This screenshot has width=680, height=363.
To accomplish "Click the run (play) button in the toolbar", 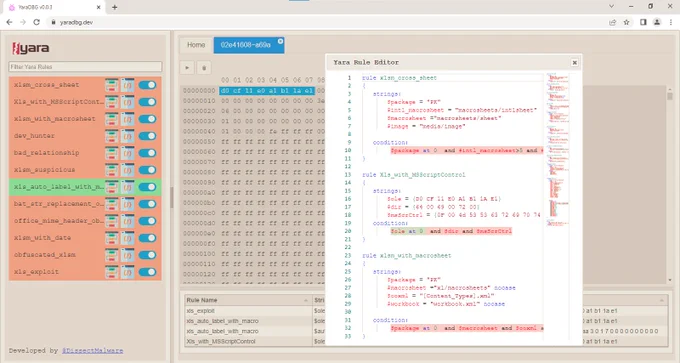I will coord(187,68).
